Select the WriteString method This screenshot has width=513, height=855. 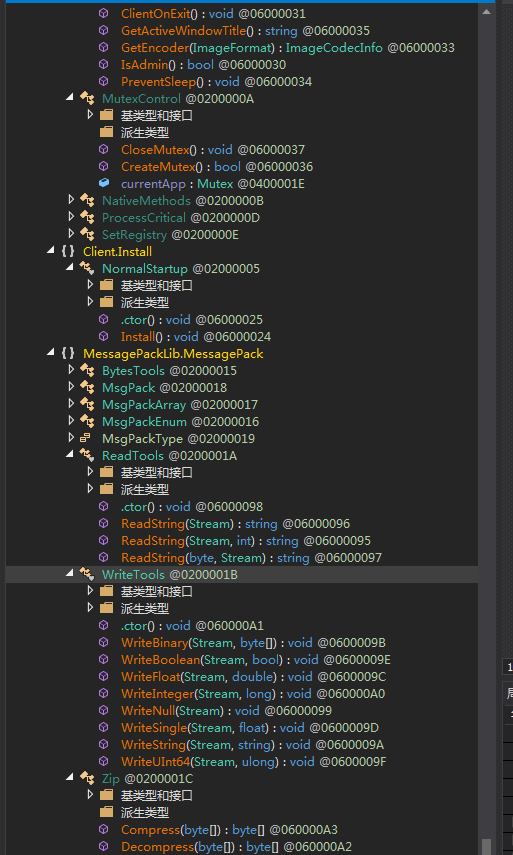(253, 744)
